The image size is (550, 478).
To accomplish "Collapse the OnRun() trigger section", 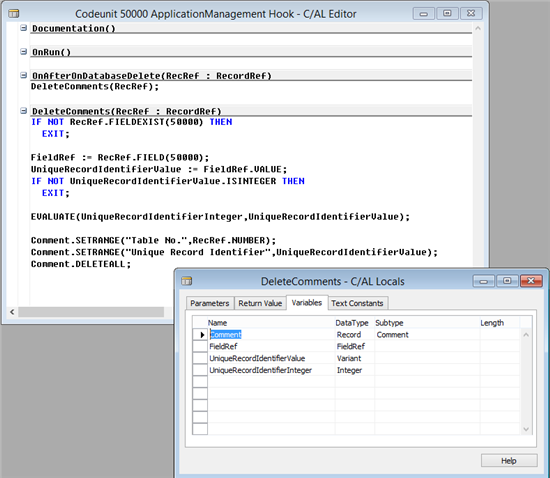I will point(24,52).
